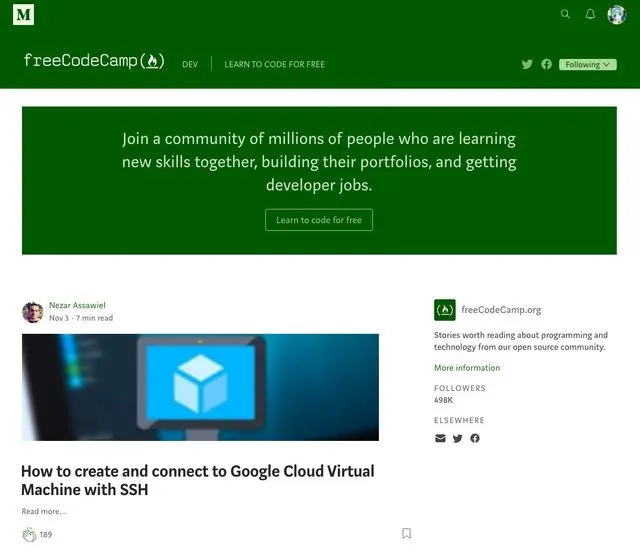Open the Learn to Code for Free tab

pos(274,64)
